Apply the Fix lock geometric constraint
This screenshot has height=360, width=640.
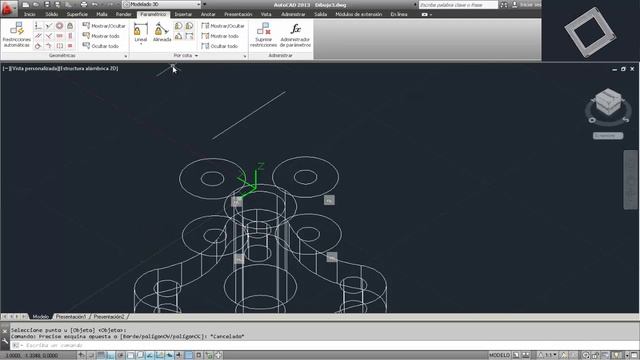point(70,26)
